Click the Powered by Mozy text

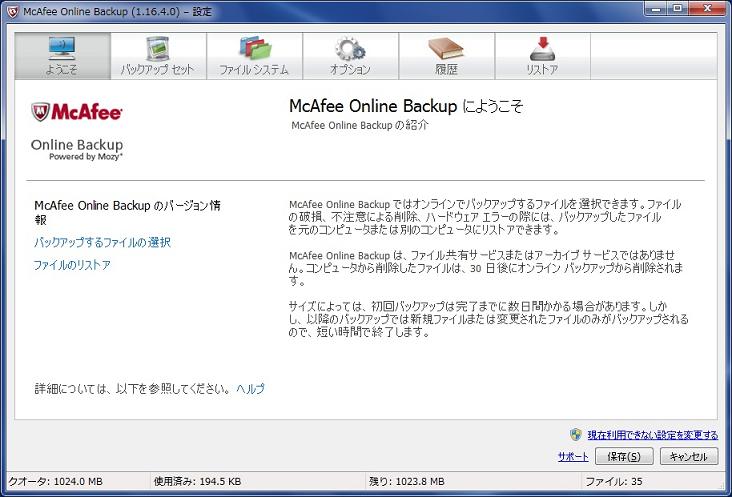pos(86,157)
